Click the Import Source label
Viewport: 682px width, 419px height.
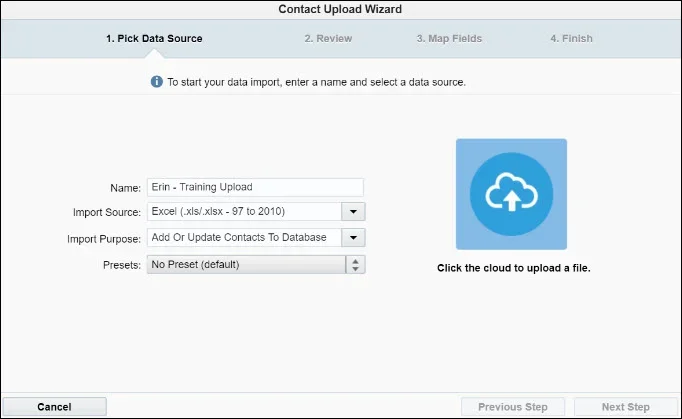(107, 213)
